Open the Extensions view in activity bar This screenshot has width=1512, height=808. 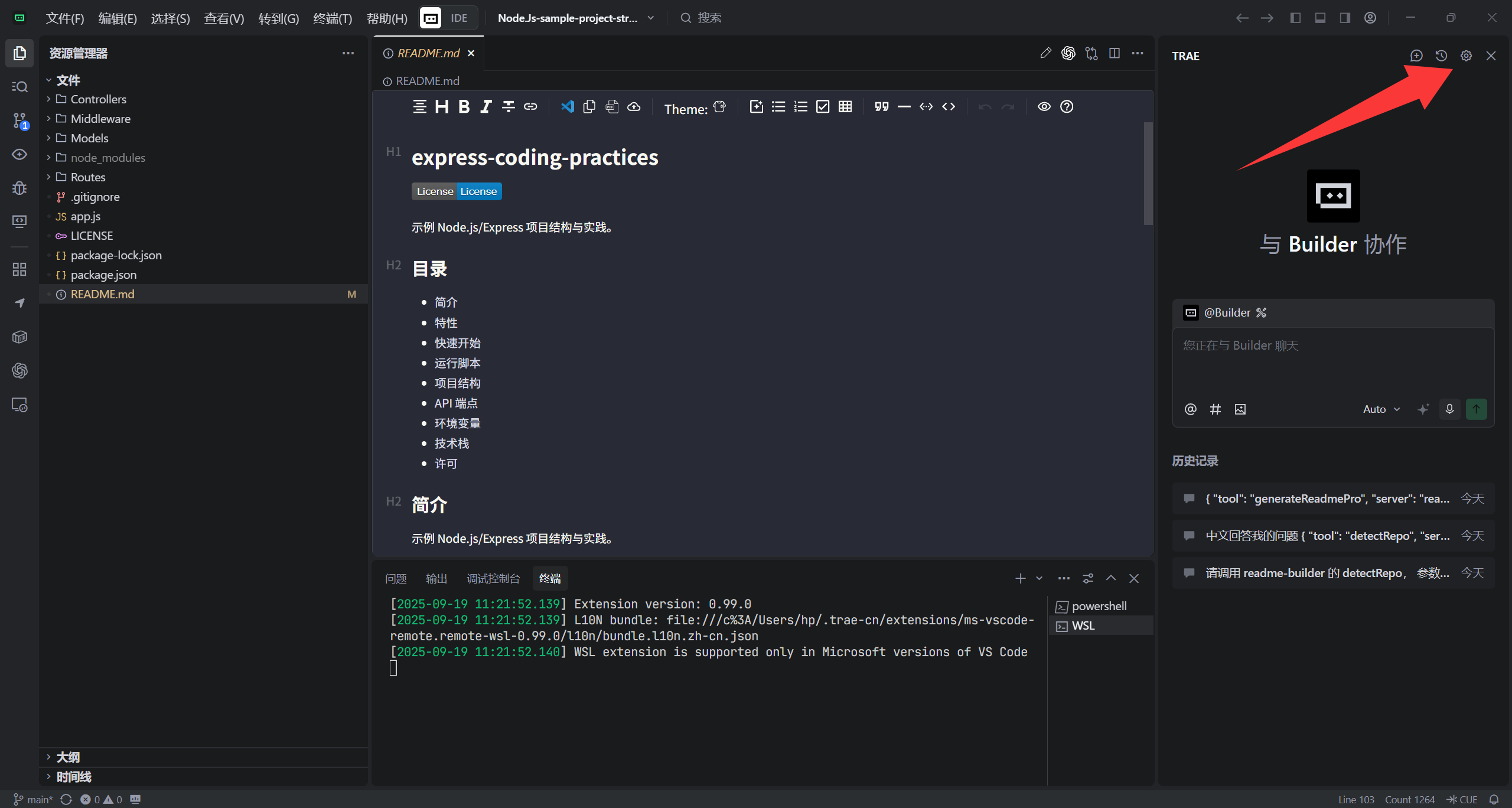[19, 269]
